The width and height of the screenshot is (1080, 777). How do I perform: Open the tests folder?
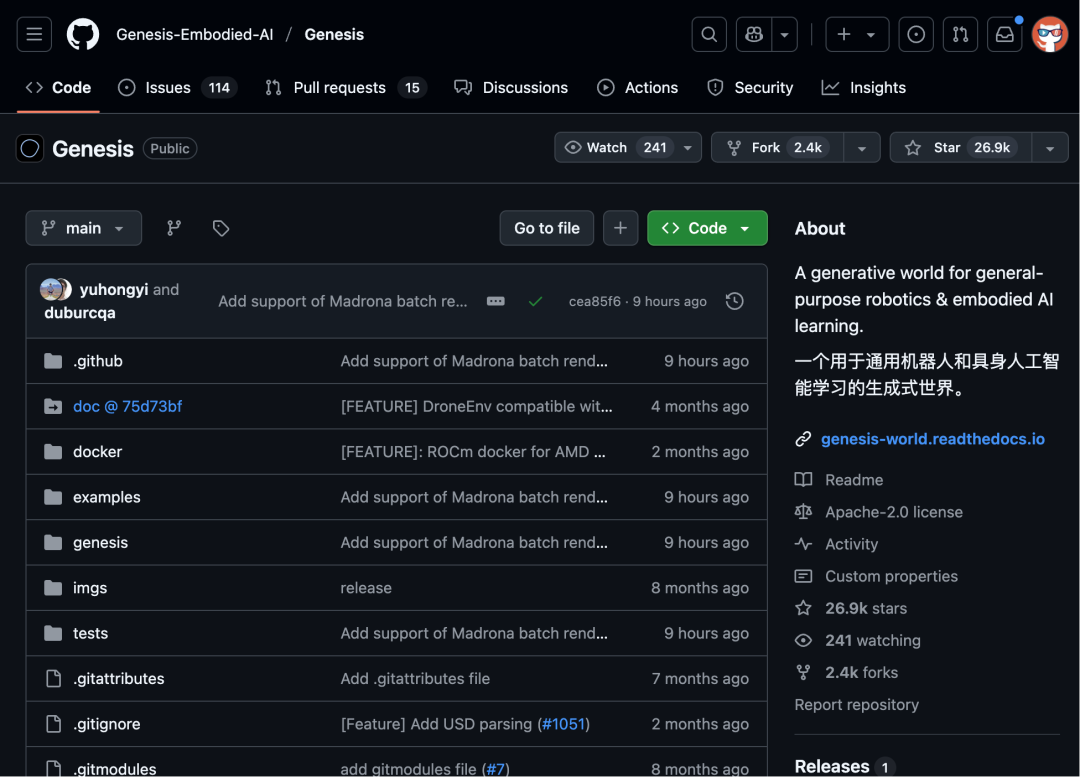90,634
